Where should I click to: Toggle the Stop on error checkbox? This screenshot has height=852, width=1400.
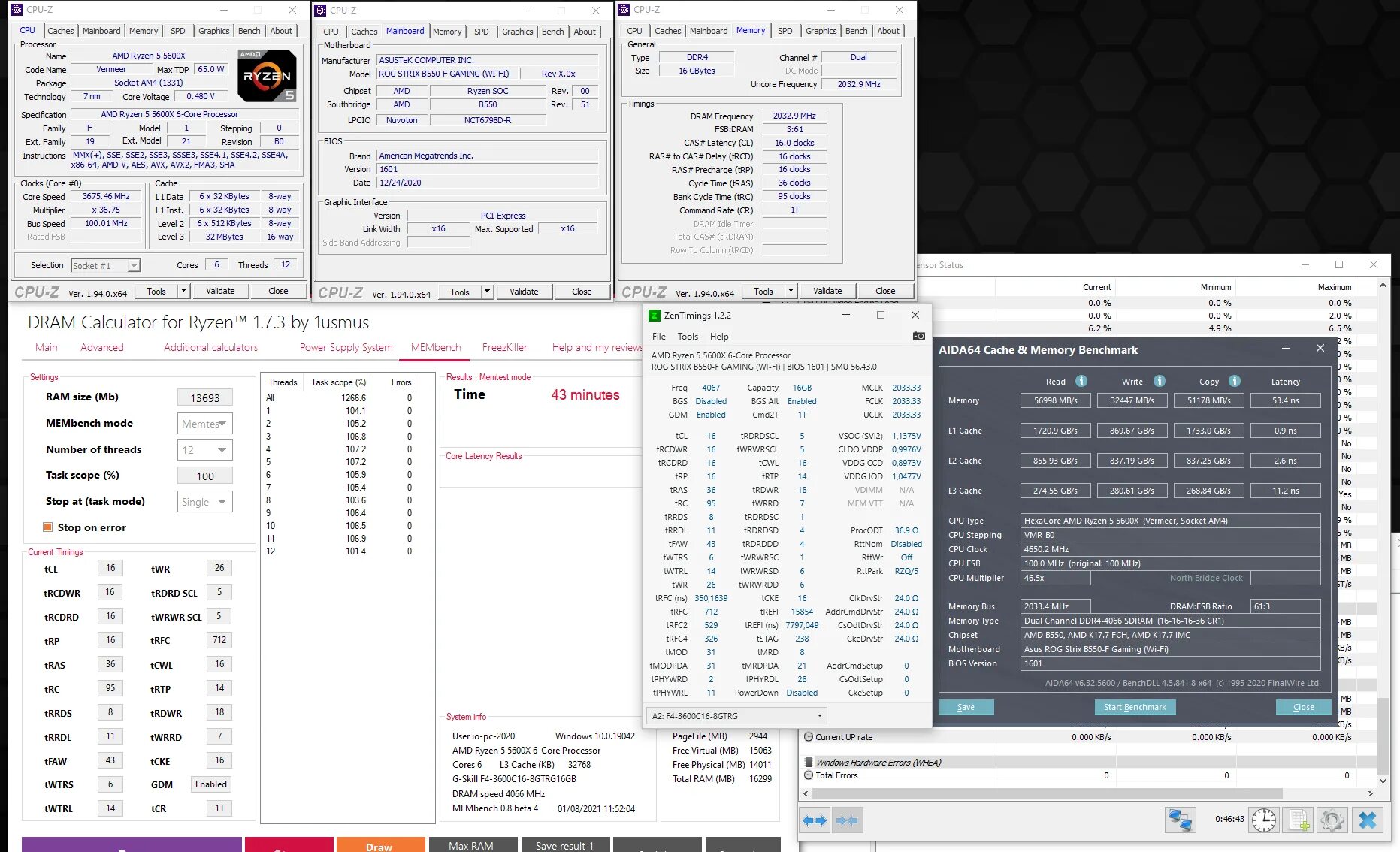[x=48, y=527]
